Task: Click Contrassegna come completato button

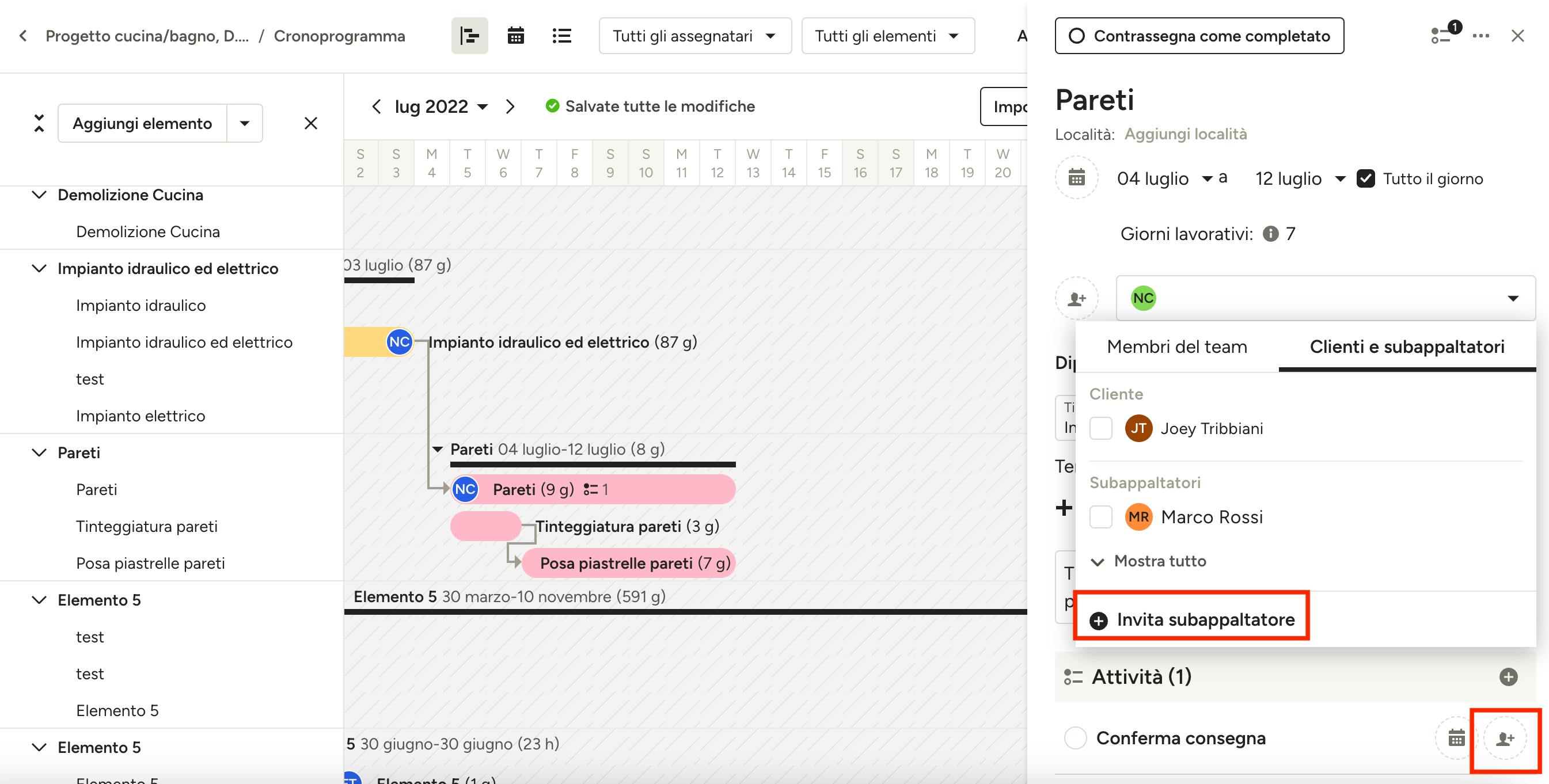Action: 1199,36
